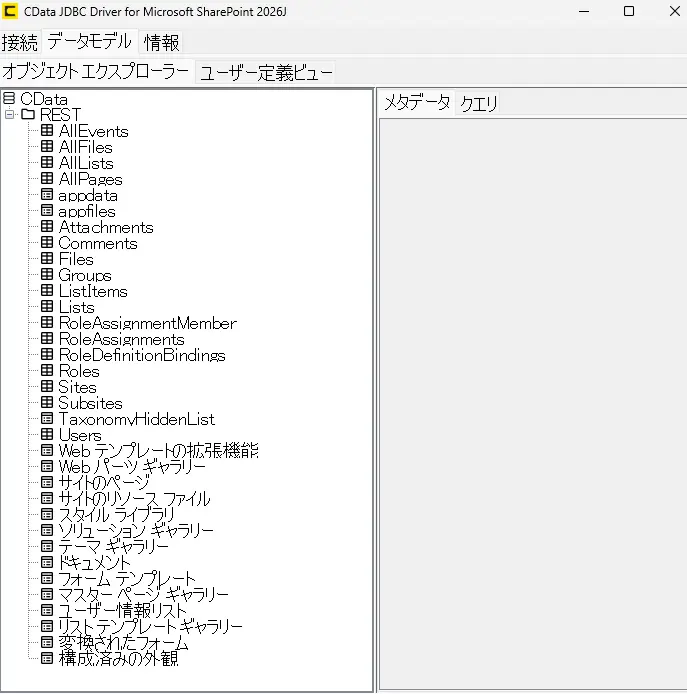Select the Subsites table icon
Viewport: 687px width, 694px height.
tap(47, 402)
